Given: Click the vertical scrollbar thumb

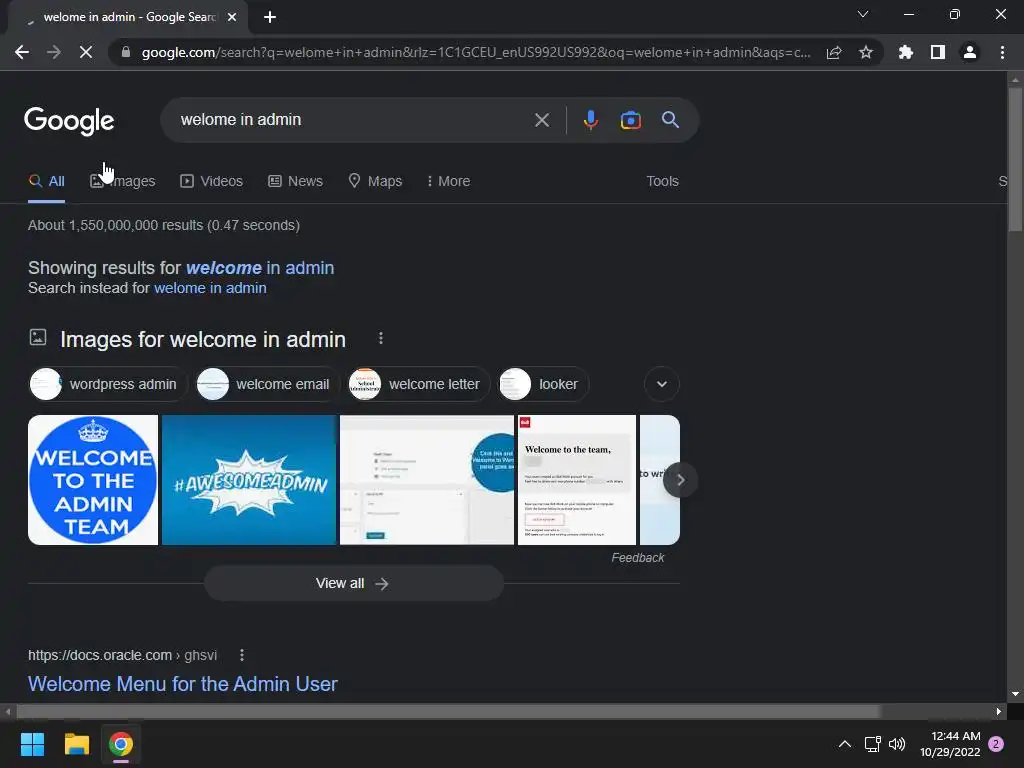Looking at the screenshot, I should coord(1015,159).
